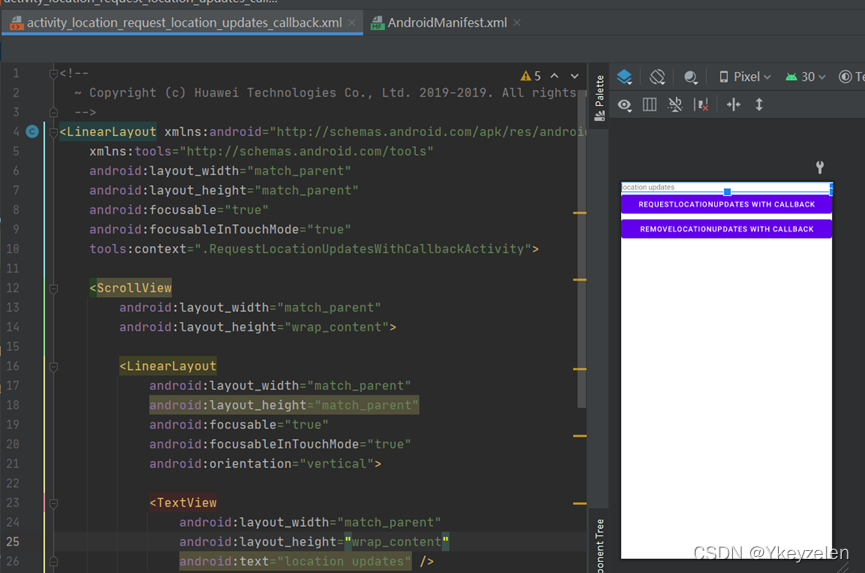The height and width of the screenshot is (573, 865).
Task: Click the gutter class icon on line 4
Action: [x=33, y=131]
